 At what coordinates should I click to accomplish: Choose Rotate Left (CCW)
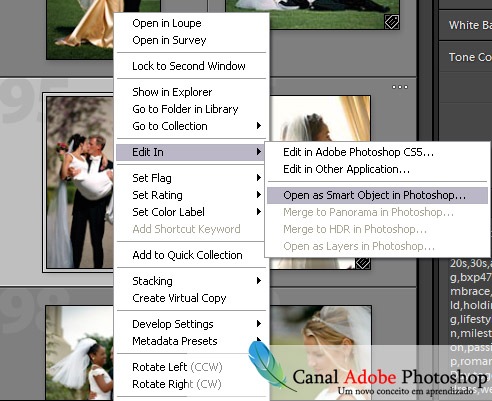[191, 367]
